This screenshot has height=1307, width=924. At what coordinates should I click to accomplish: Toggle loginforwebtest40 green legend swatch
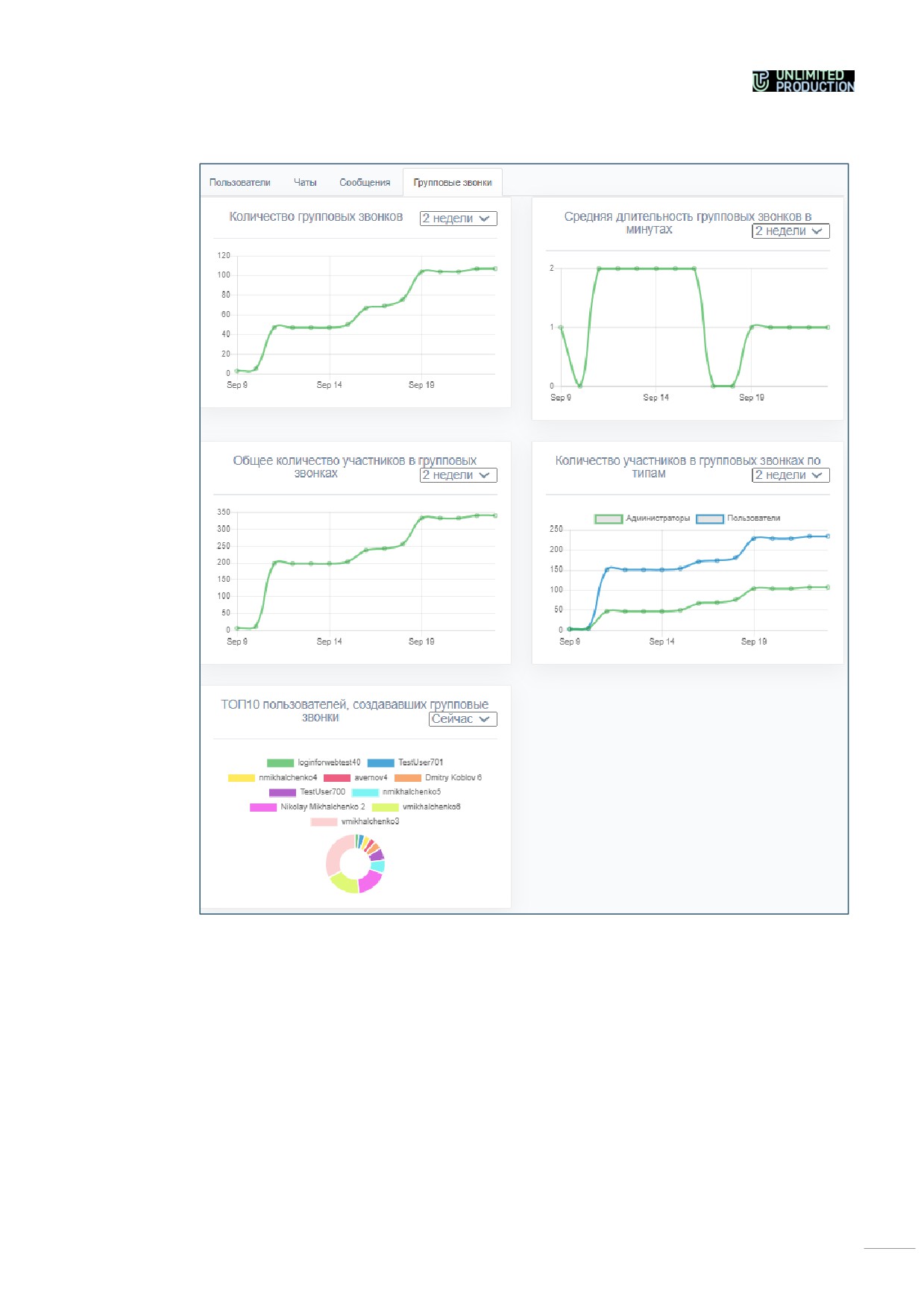(x=280, y=763)
